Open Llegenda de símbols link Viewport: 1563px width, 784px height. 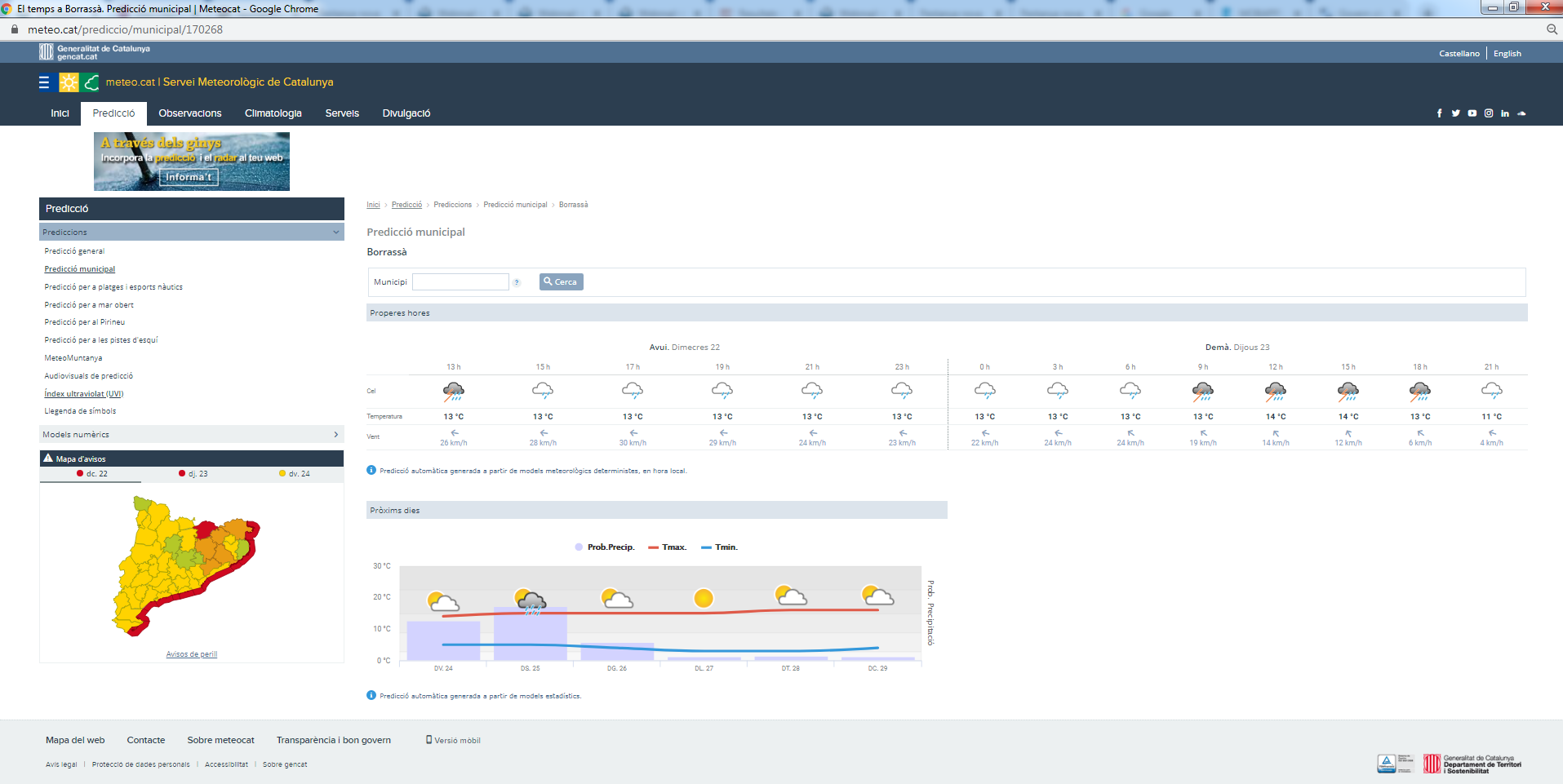click(80, 411)
